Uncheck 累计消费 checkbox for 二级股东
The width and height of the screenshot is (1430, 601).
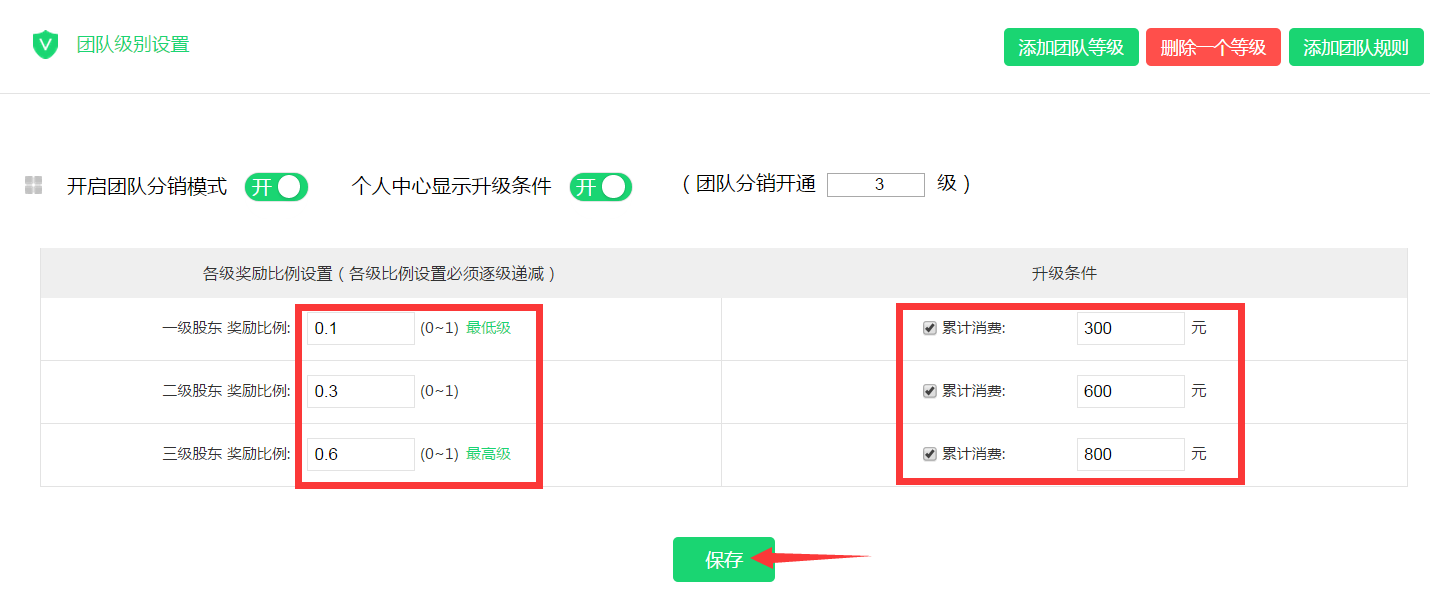(929, 391)
